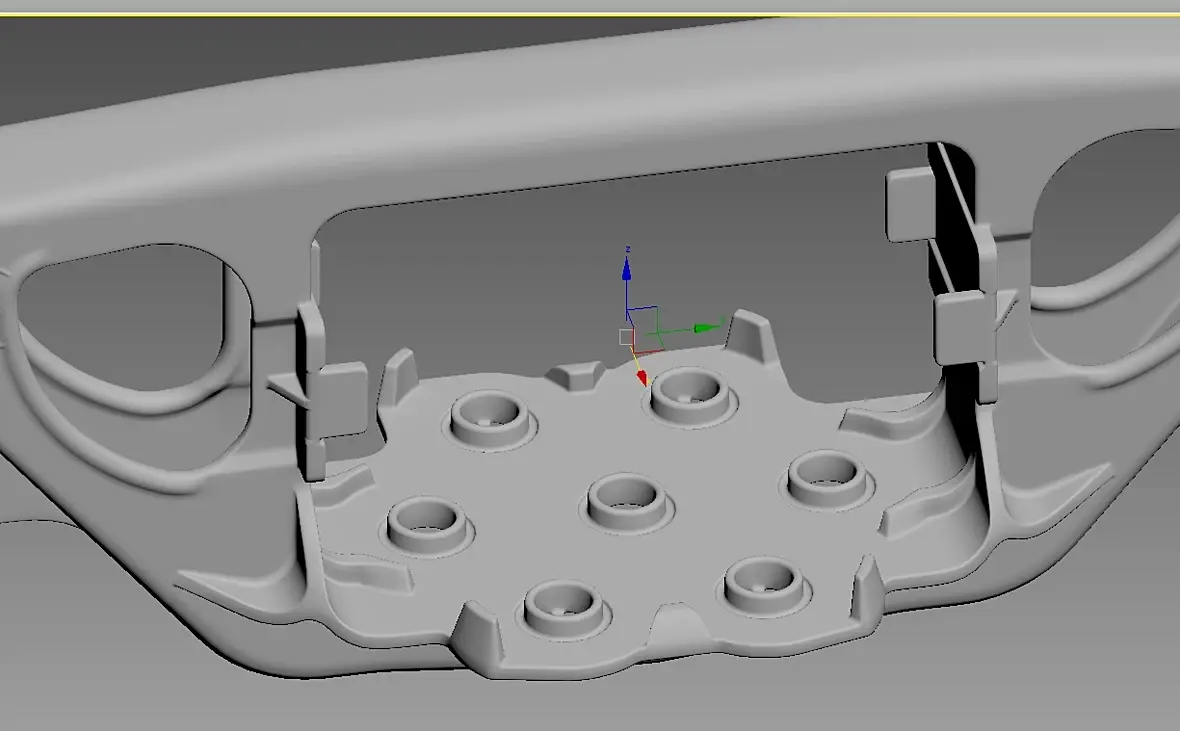Pick the red X-axis gizmo arrow
The width and height of the screenshot is (1180, 731).
coord(642,378)
